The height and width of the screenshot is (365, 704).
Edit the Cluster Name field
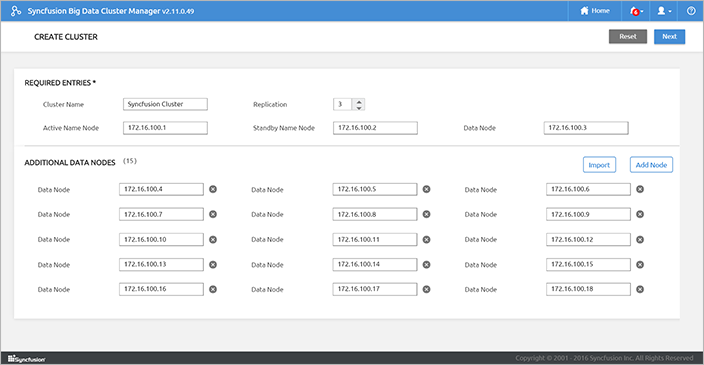tap(165, 104)
